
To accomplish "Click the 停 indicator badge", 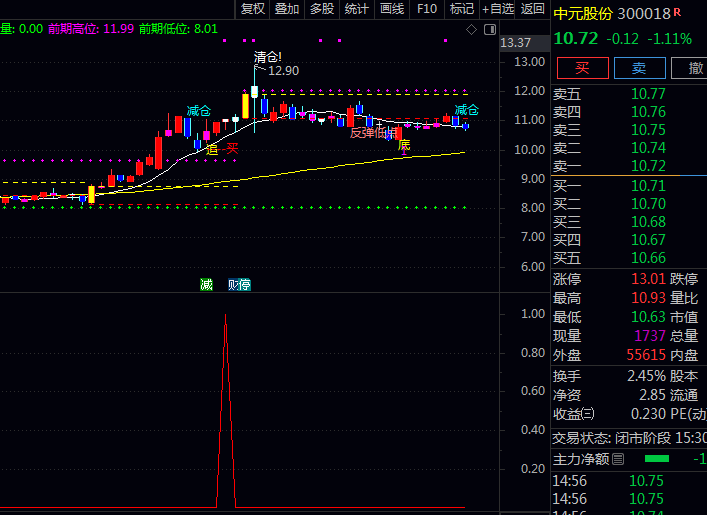I will (245, 285).
